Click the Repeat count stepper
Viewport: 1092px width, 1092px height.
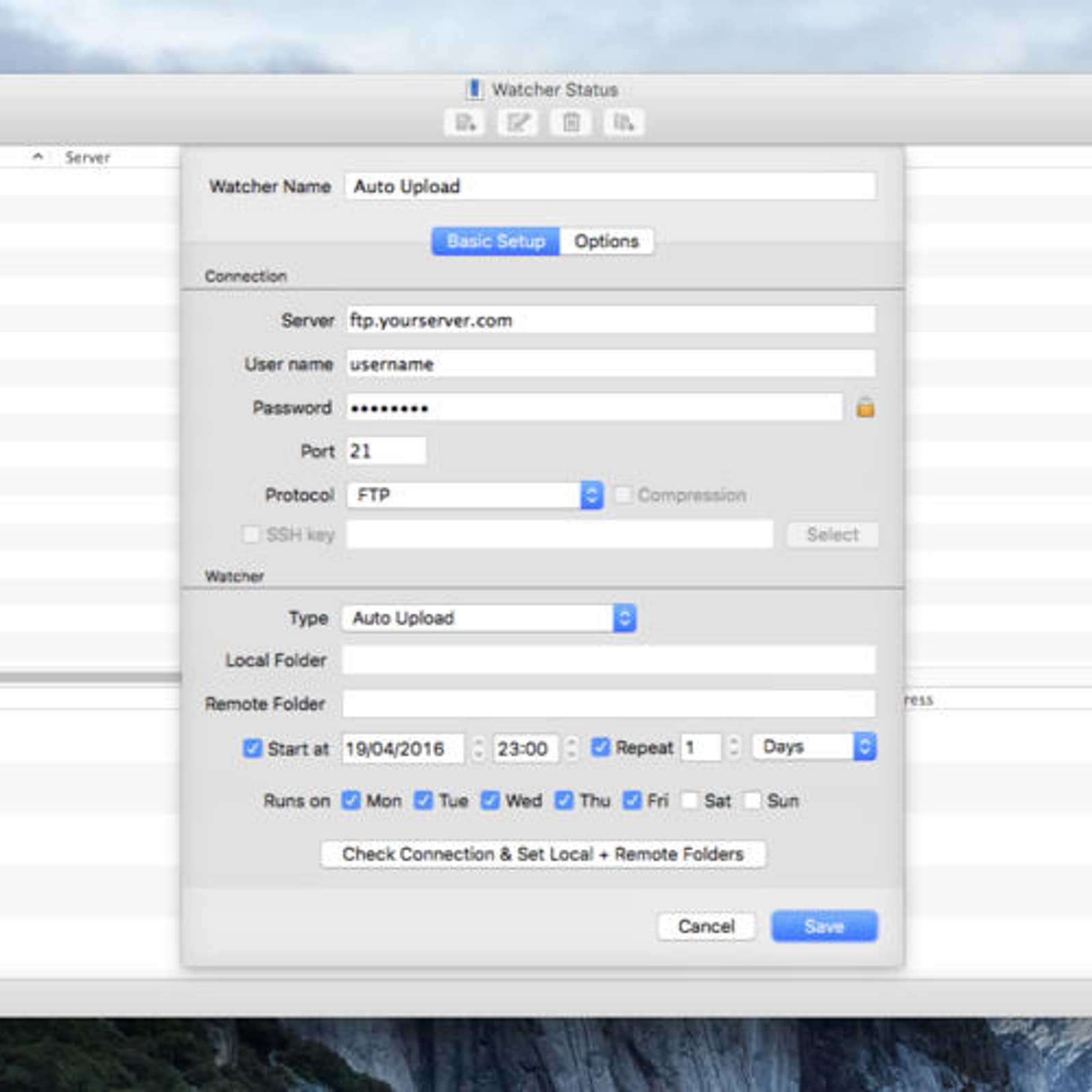tap(734, 747)
